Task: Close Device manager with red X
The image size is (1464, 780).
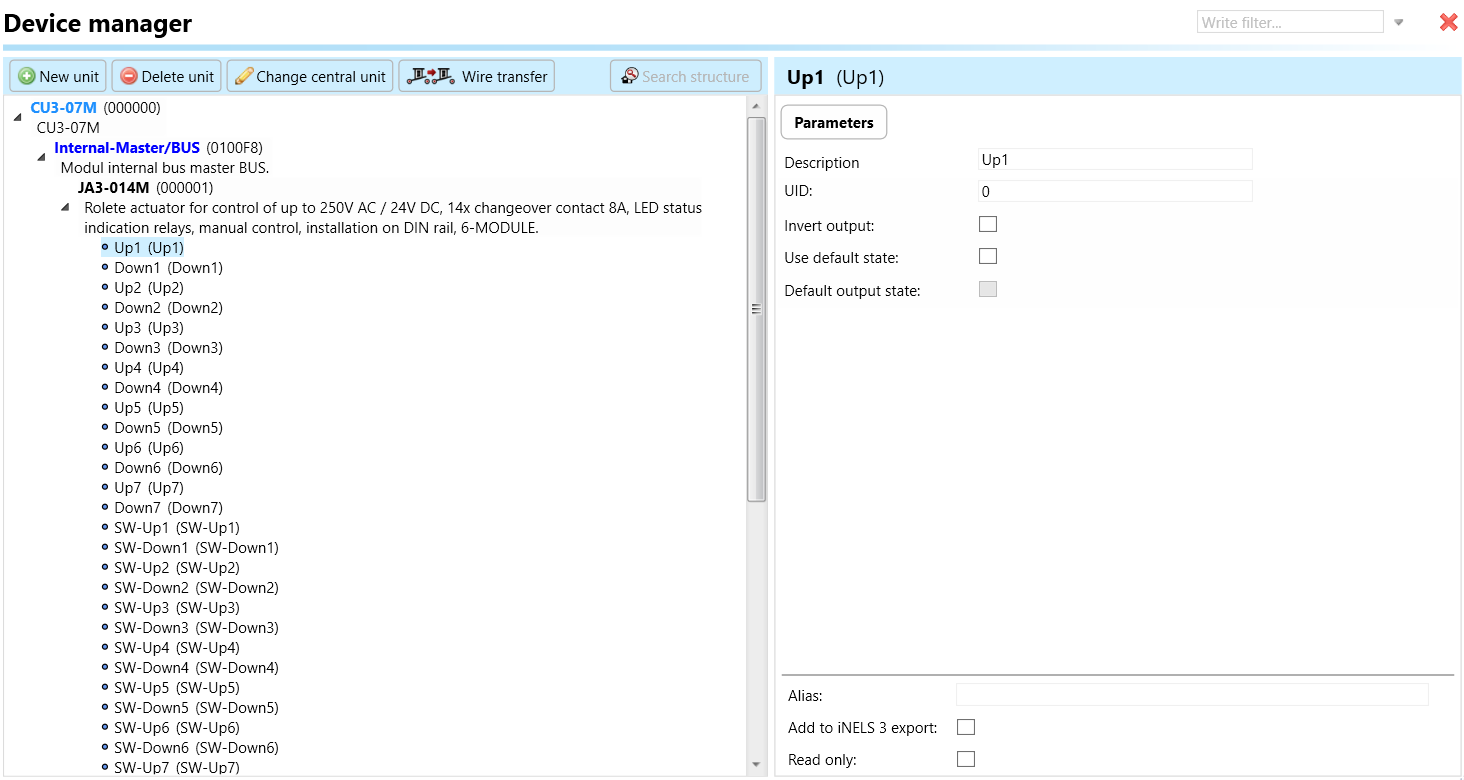Action: [1448, 22]
